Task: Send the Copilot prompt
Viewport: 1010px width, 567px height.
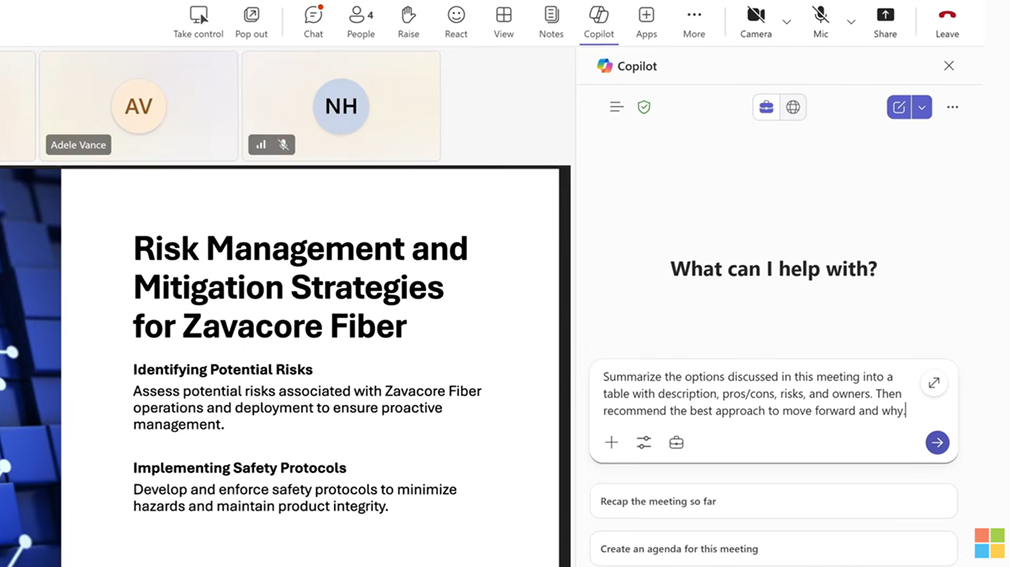Action: (937, 443)
